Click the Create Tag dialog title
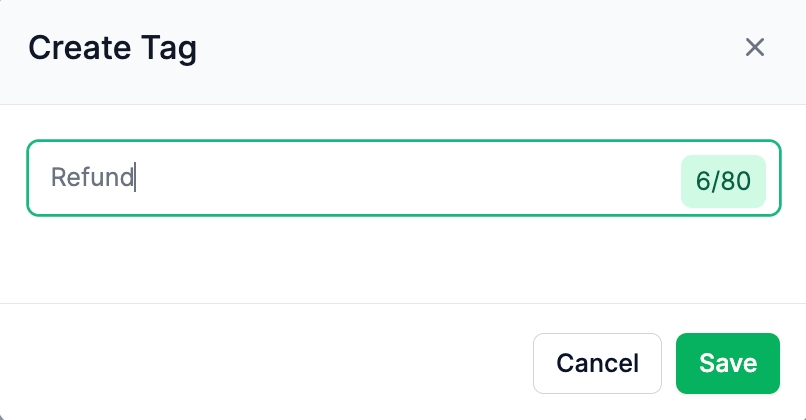 112,47
